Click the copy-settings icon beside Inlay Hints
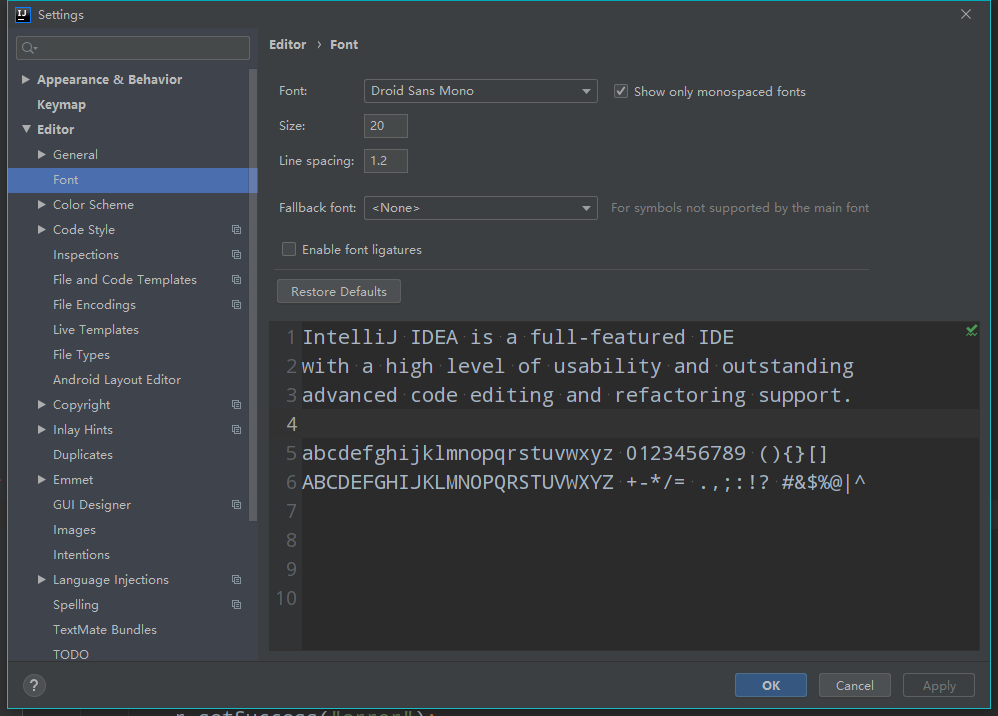Image resolution: width=998 pixels, height=716 pixels. pos(236,429)
